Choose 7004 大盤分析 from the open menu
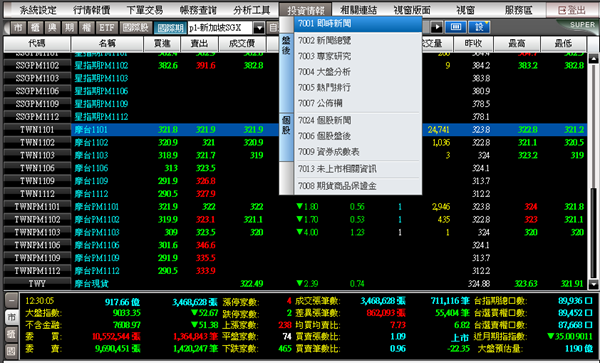This screenshot has height=363, width=600. (324, 72)
